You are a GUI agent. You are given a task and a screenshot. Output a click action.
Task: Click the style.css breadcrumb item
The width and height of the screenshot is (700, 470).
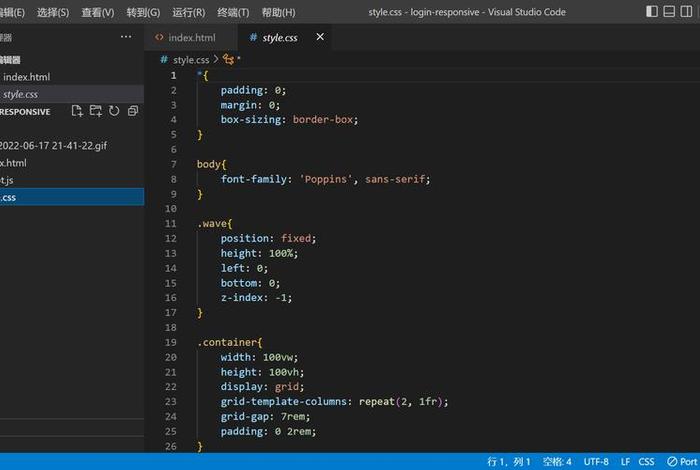coord(191,60)
